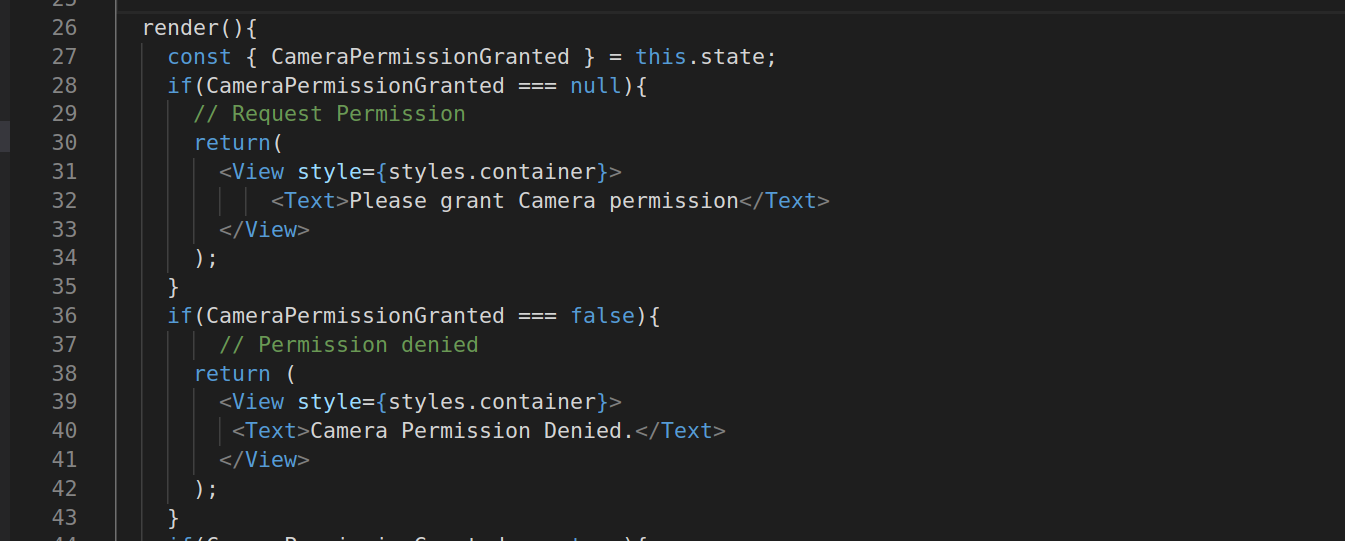Image resolution: width=1345 pixels, height=541 pixels.
Task: Click the 'this' keyword before .state
Action: (661, 57)
